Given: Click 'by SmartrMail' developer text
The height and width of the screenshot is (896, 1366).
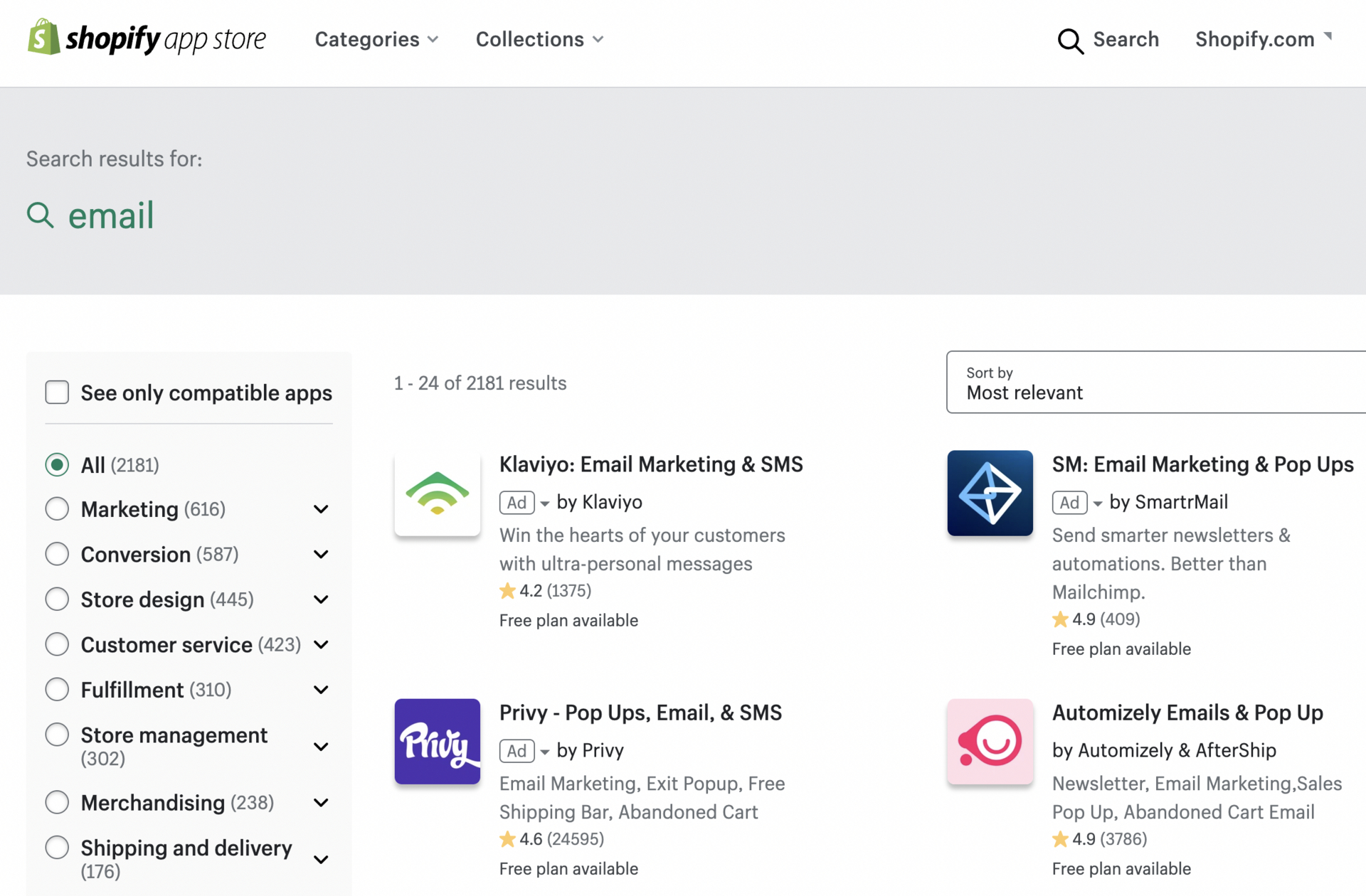Looking at the screenshot, I should 1168,502.
